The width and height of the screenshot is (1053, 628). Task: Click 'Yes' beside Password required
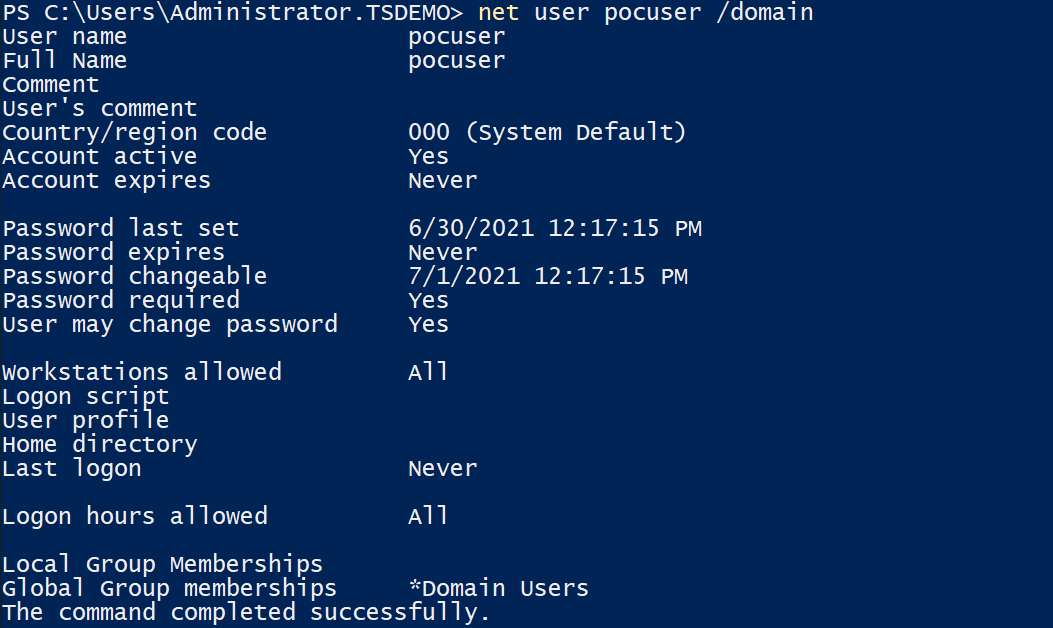[x=428, y=300]
